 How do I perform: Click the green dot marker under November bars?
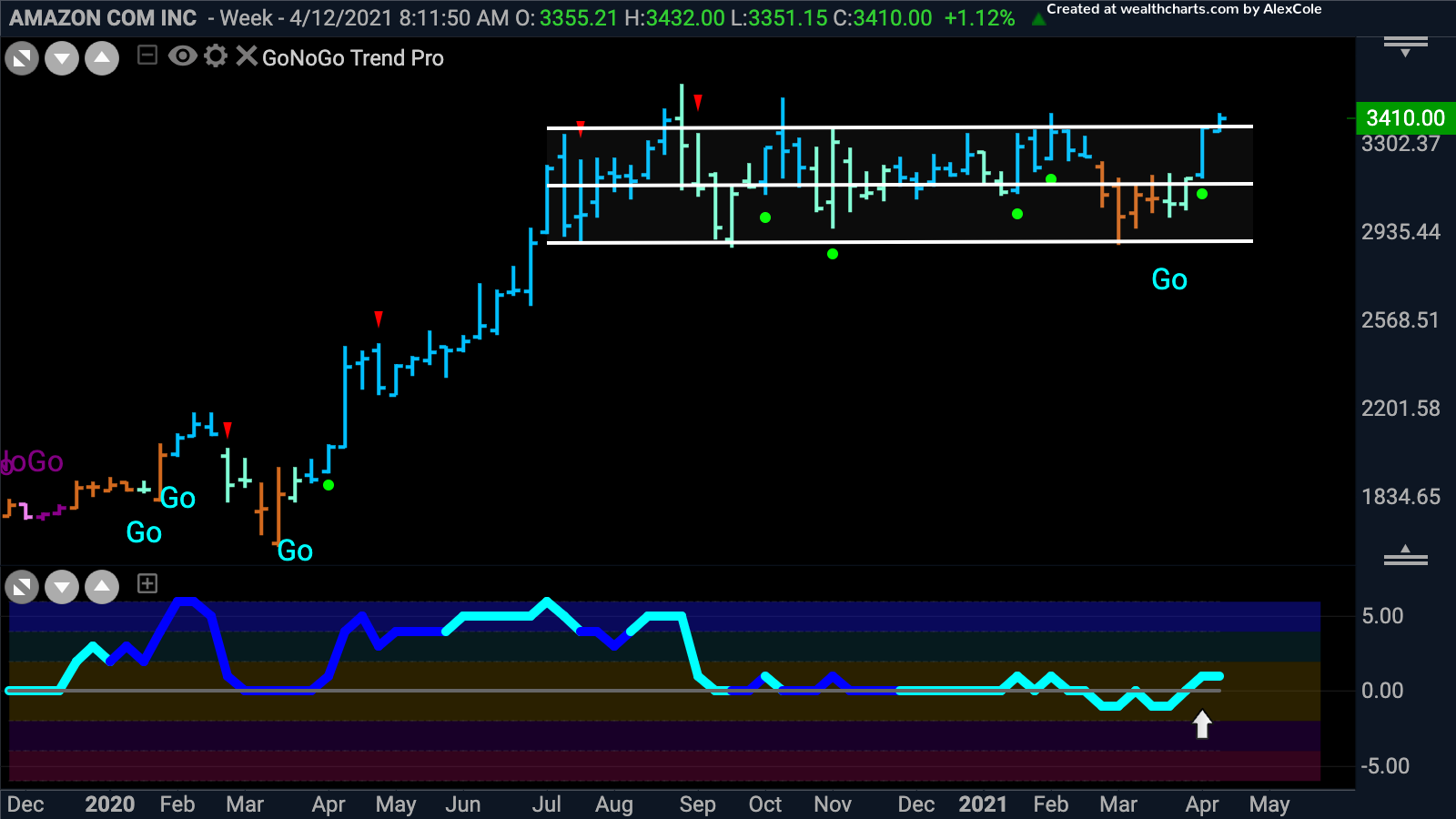(x=833, y=254)
